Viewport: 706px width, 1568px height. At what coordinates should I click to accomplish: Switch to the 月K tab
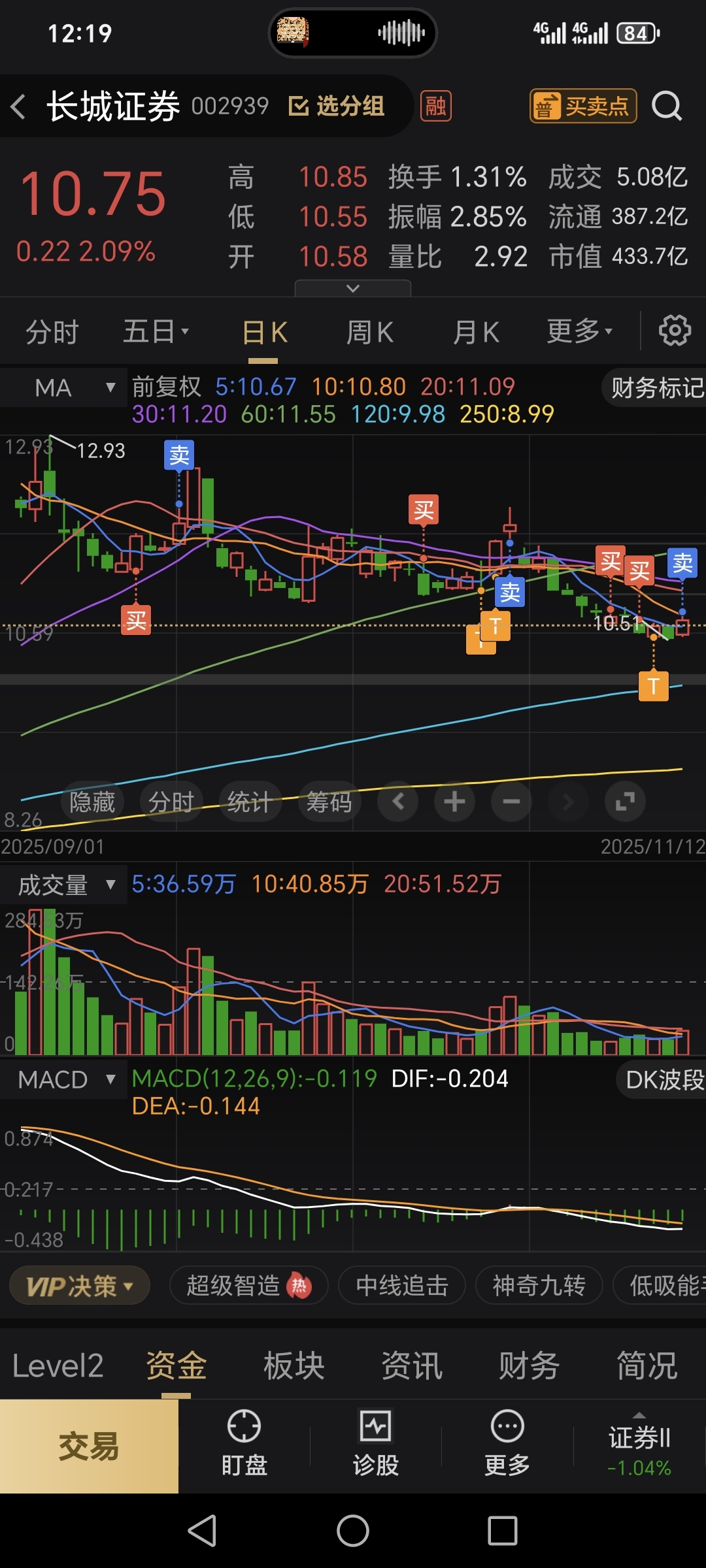click(x=476, y=333)
